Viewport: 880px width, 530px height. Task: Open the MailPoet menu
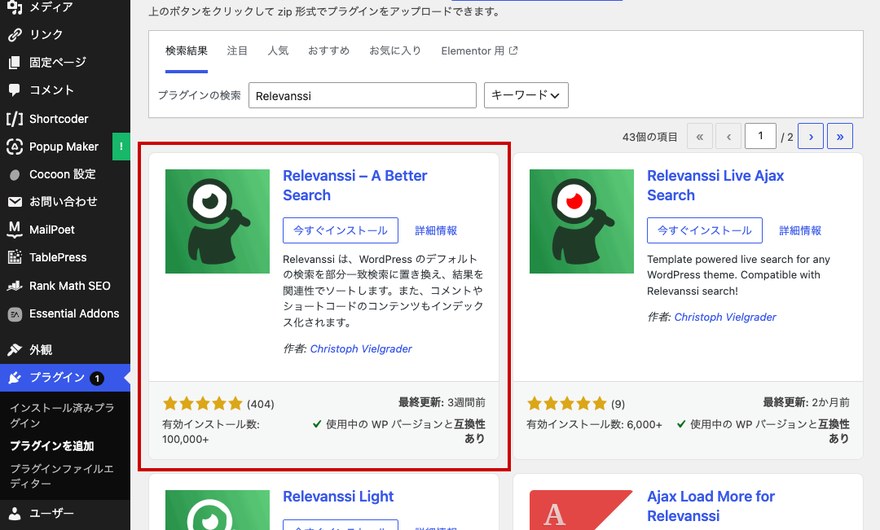[65, 229]
